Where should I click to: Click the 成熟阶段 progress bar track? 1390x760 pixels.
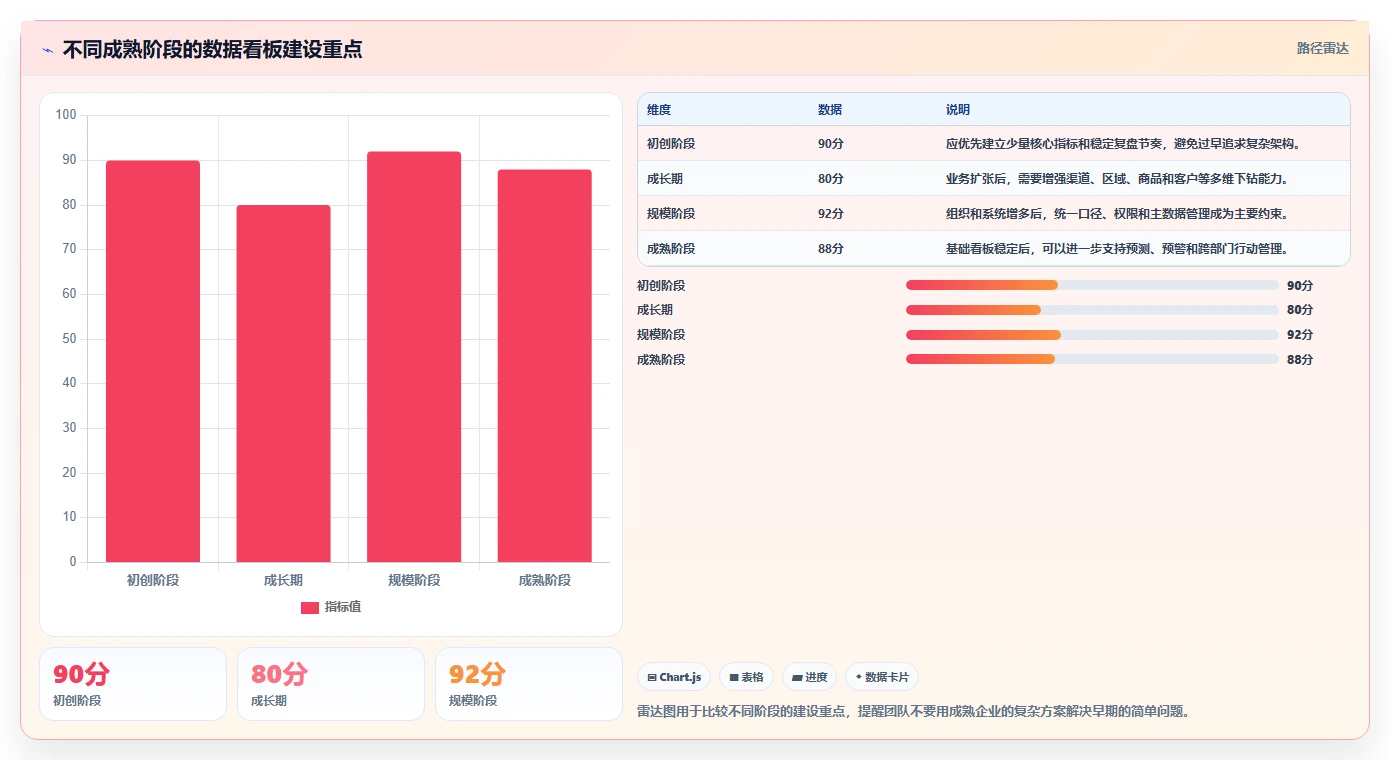pyautogui.click(x=1092, y=359)
